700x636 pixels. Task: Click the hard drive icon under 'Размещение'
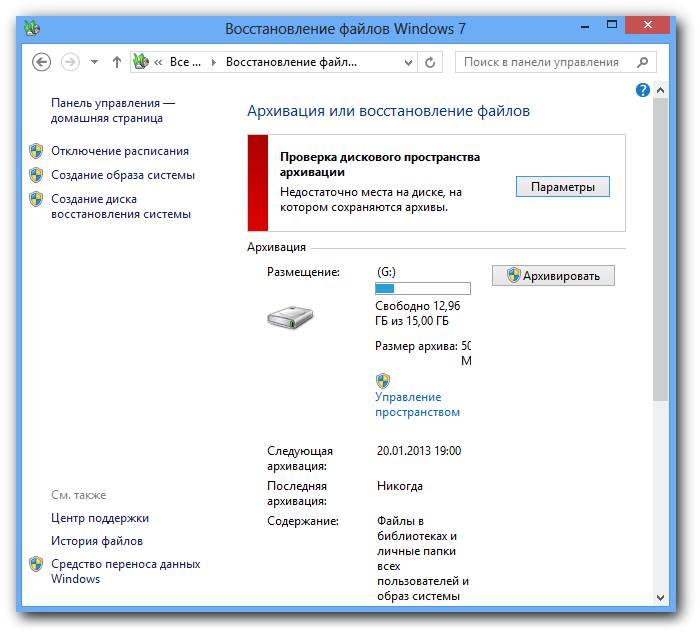(x=290, y=317)
